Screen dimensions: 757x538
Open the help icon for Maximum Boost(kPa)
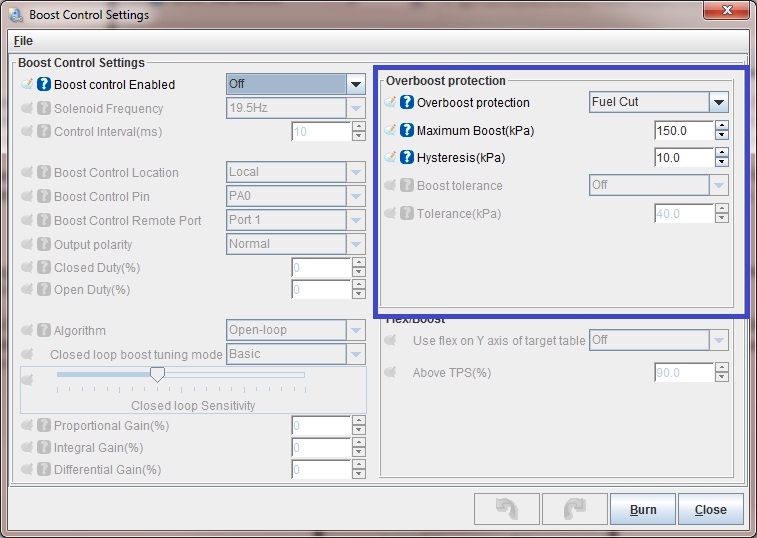(x=407, y=131)
